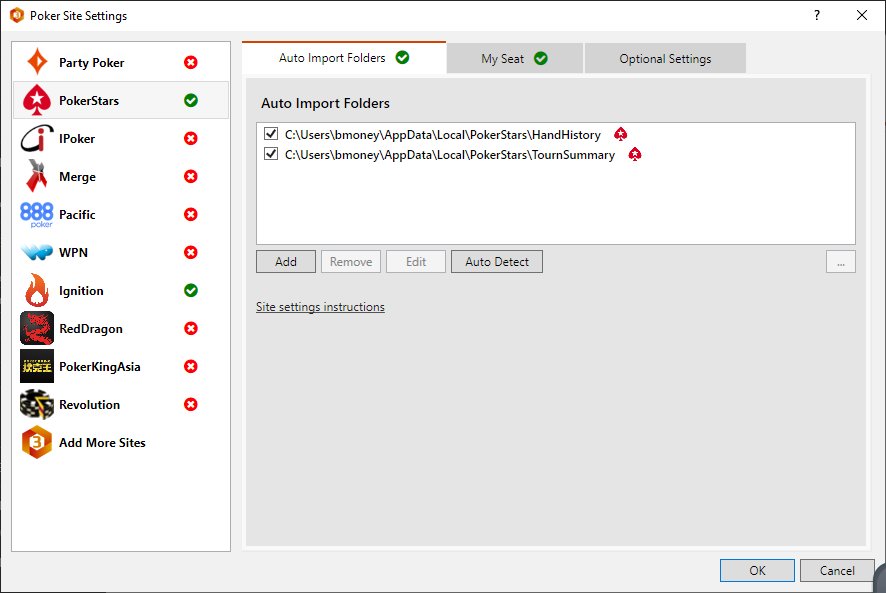
Task: Open the My Seat tab
Action: coord(514,58)
